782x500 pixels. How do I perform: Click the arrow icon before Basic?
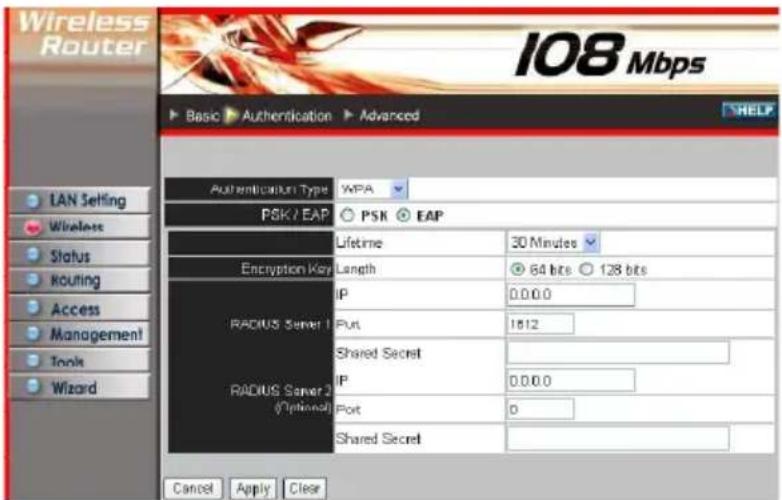point(174,115)
